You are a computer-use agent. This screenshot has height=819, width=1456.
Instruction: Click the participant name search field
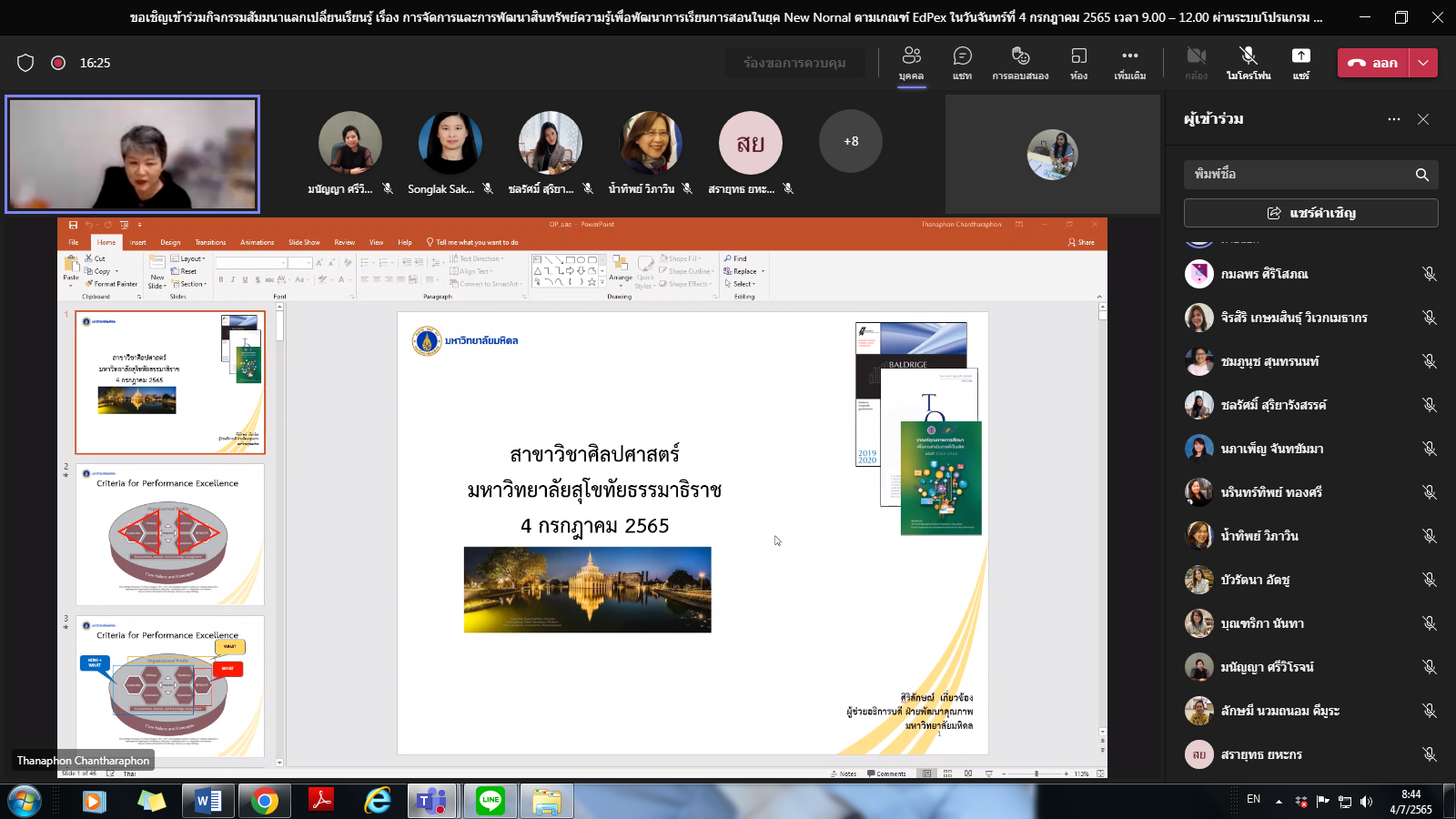pos(1299,174)
